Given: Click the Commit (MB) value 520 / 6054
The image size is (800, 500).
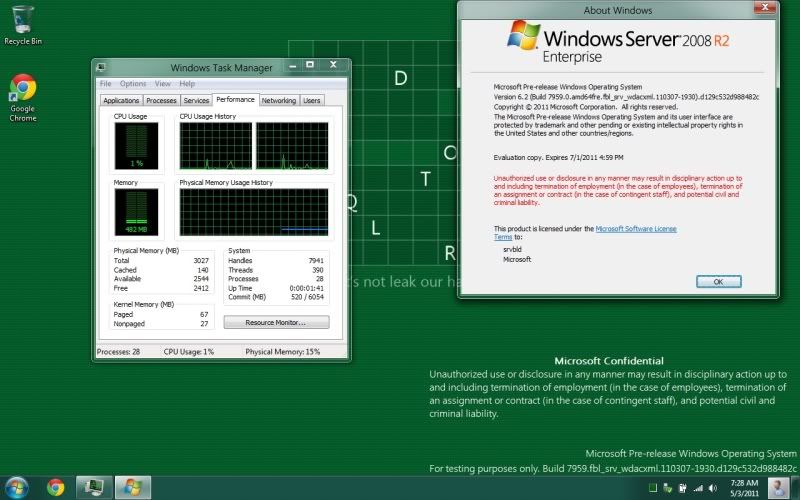Looking at the screenshot, I should point(307,297).
